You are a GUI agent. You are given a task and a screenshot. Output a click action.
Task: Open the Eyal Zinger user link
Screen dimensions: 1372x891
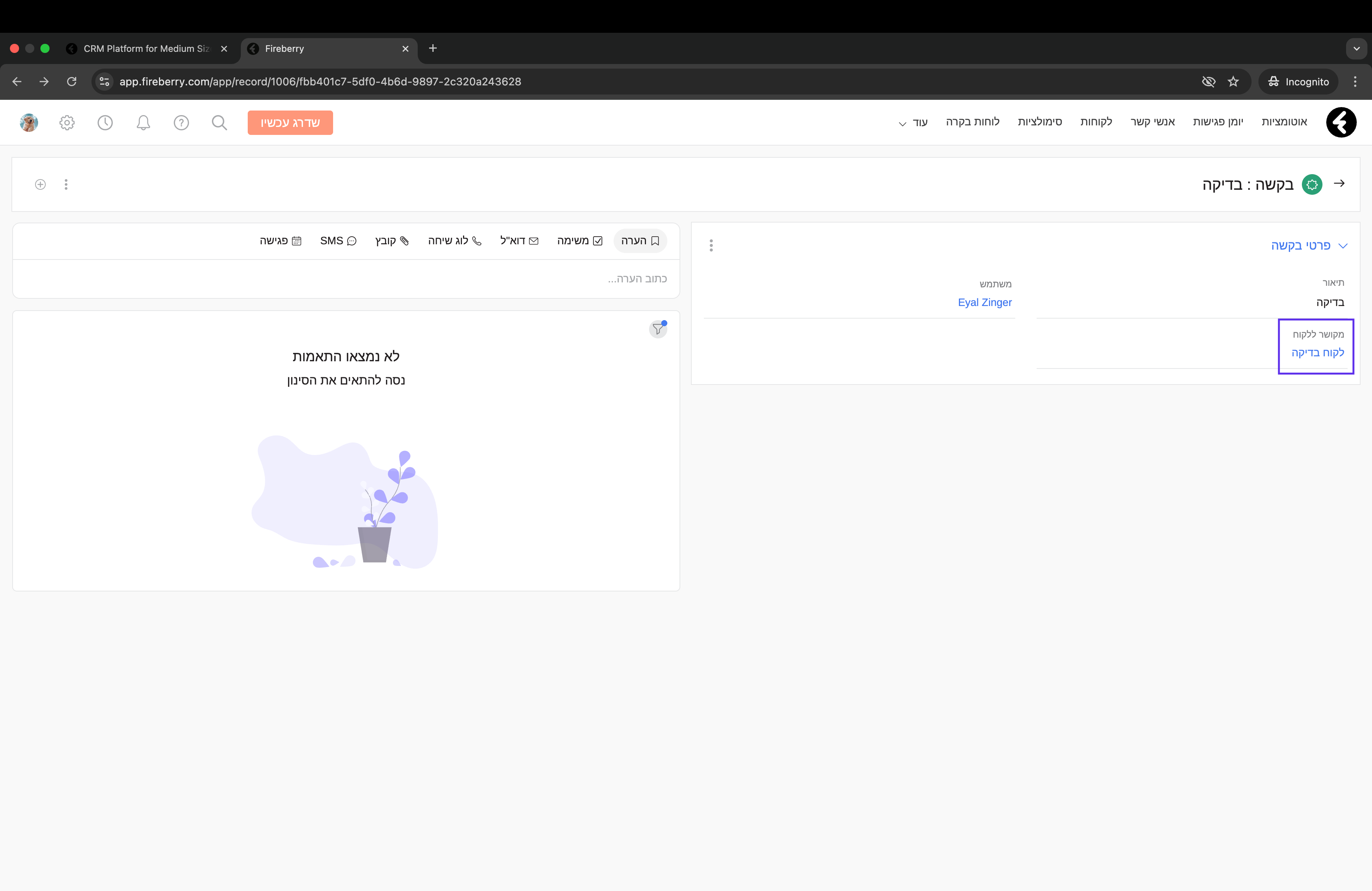pos(984,302)
